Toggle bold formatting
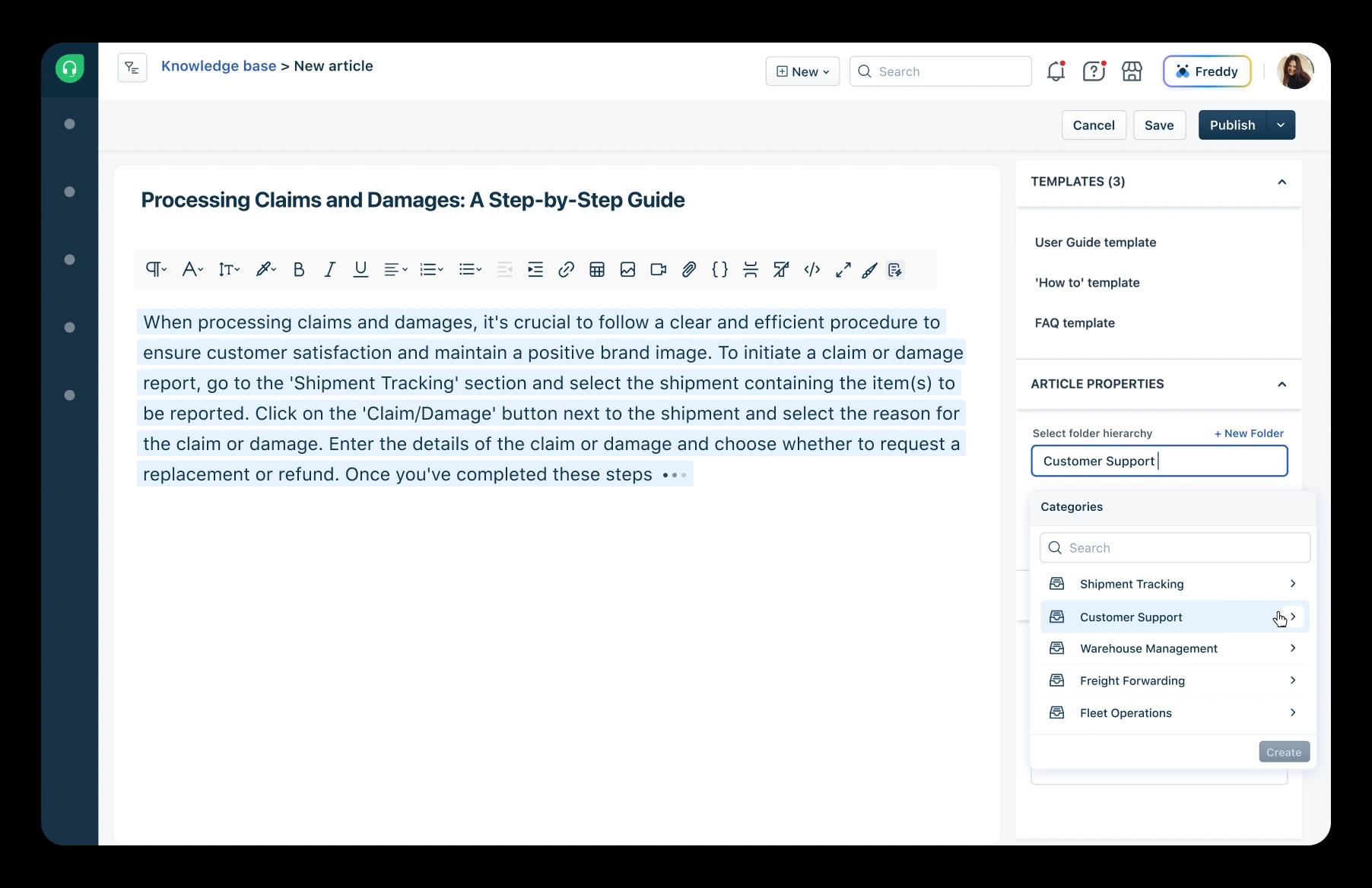This screenshot has height=888, width=1372. tap(299, 269)
